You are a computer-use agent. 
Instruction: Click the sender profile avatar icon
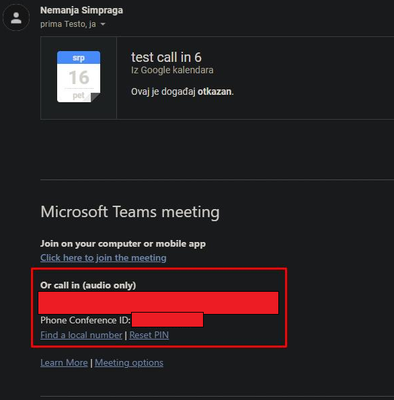coord(16,18)
